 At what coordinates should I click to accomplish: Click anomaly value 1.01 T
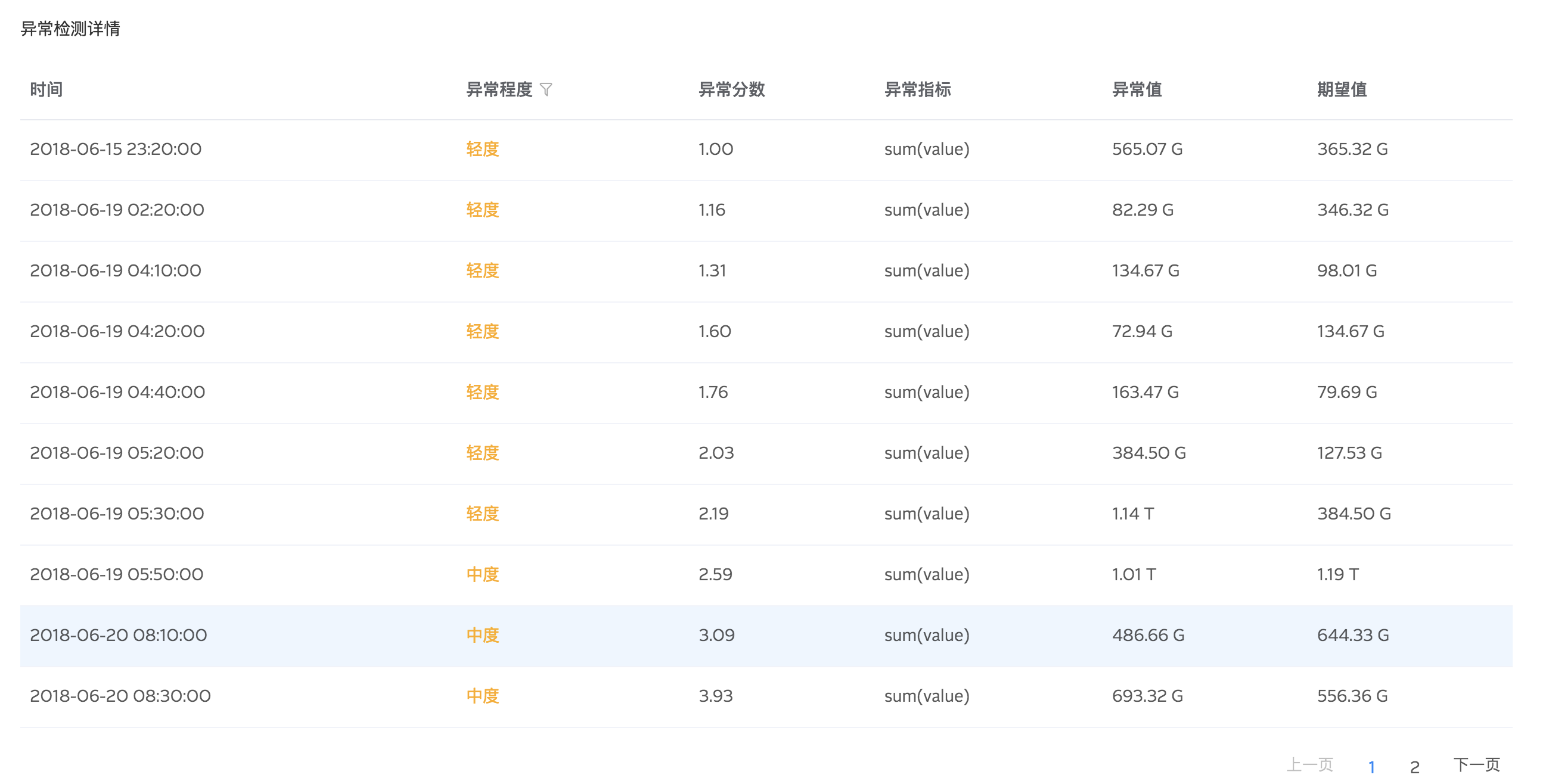point(1134,574)
